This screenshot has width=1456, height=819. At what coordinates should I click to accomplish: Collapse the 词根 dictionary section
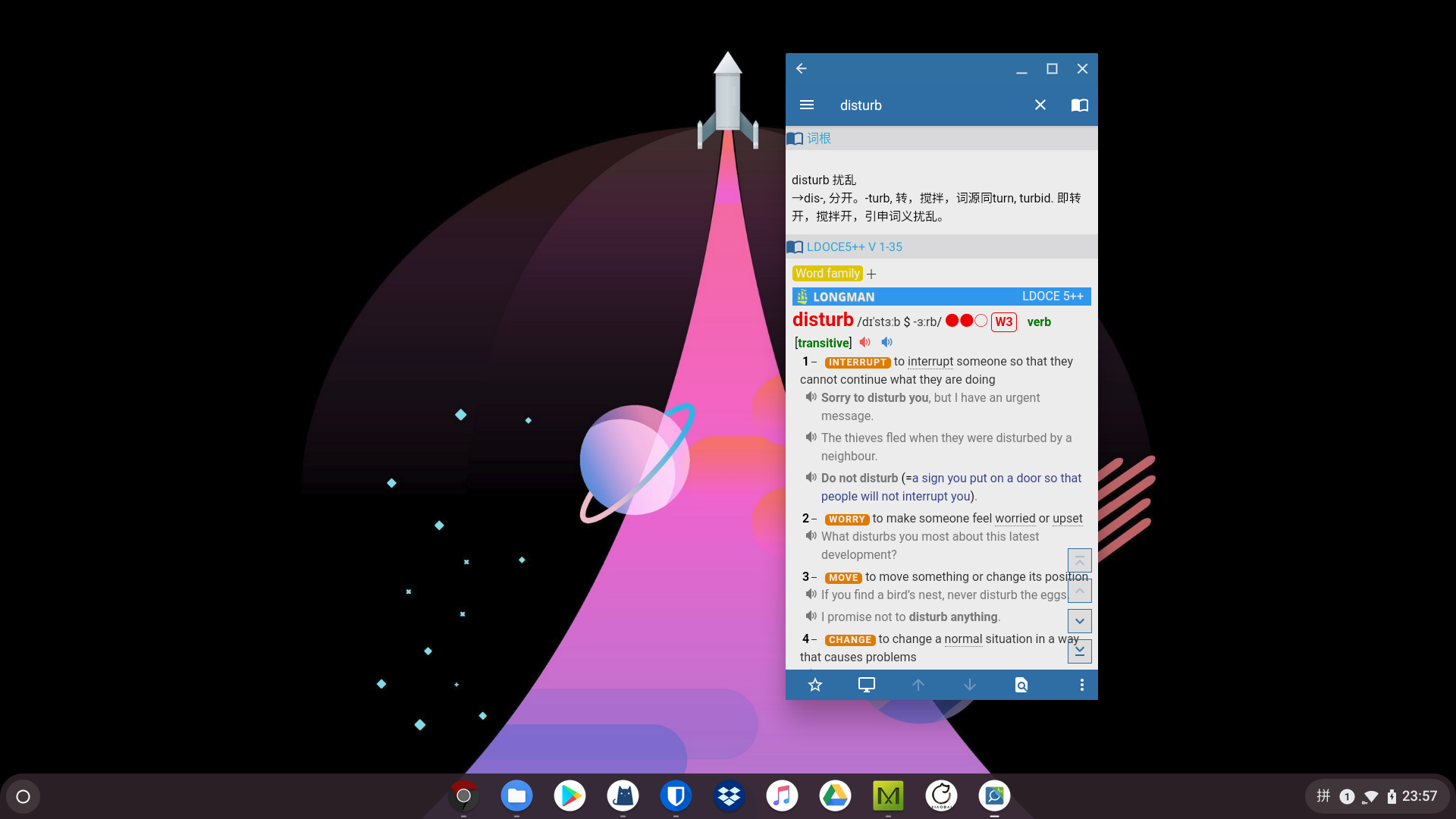[942, 138]
